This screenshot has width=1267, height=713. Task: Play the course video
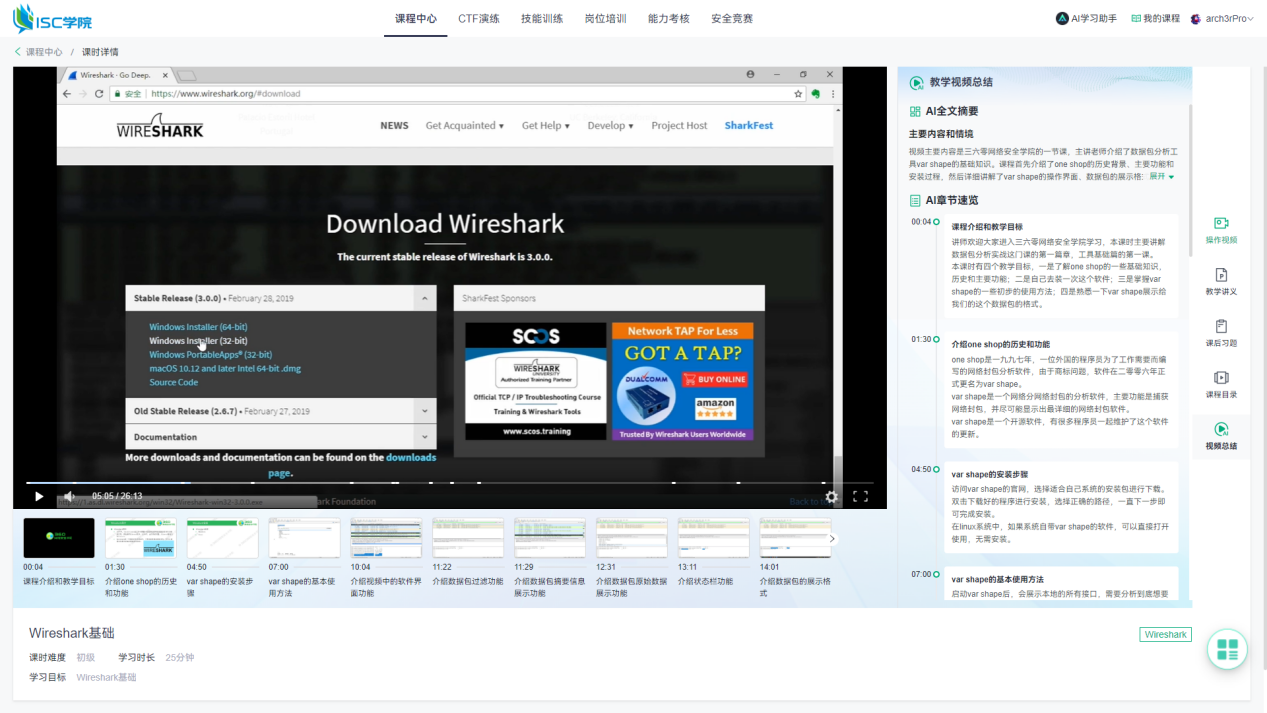tap(39, 496)
